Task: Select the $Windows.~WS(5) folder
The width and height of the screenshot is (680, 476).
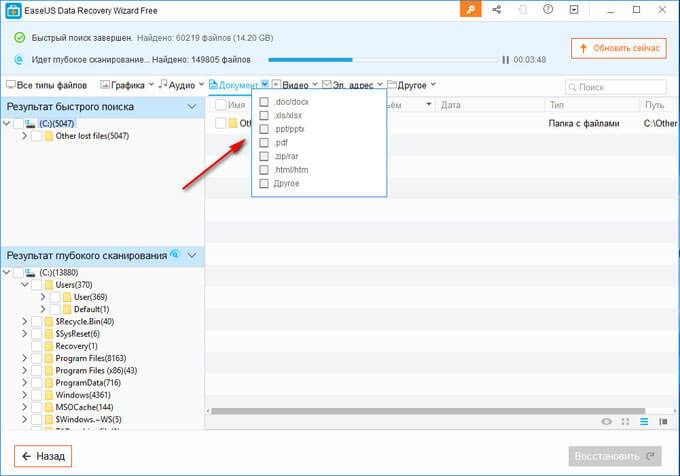Action: 88,420
